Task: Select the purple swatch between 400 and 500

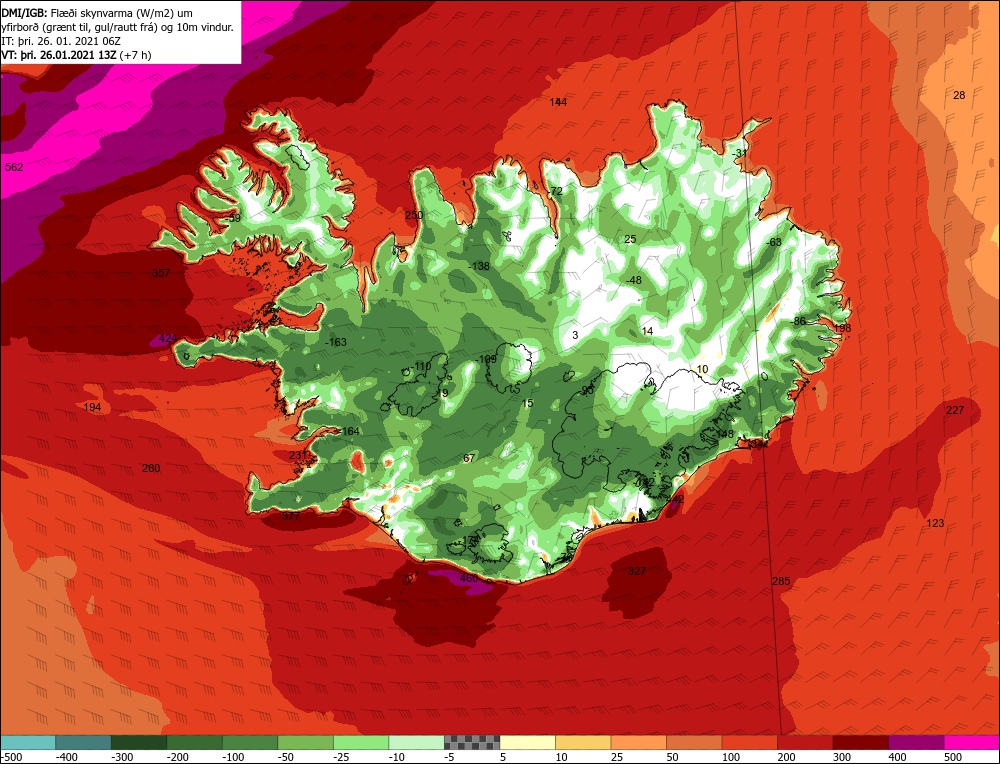Action: pyautogui.click(x=916, y=742)
